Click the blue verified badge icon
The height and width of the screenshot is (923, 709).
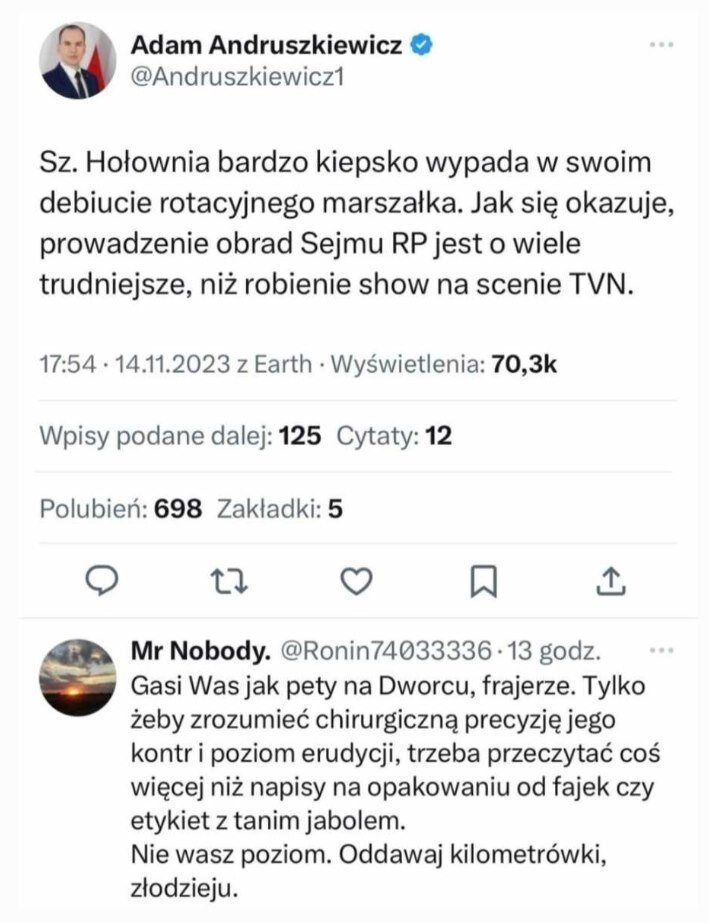[x=423, y=46]
